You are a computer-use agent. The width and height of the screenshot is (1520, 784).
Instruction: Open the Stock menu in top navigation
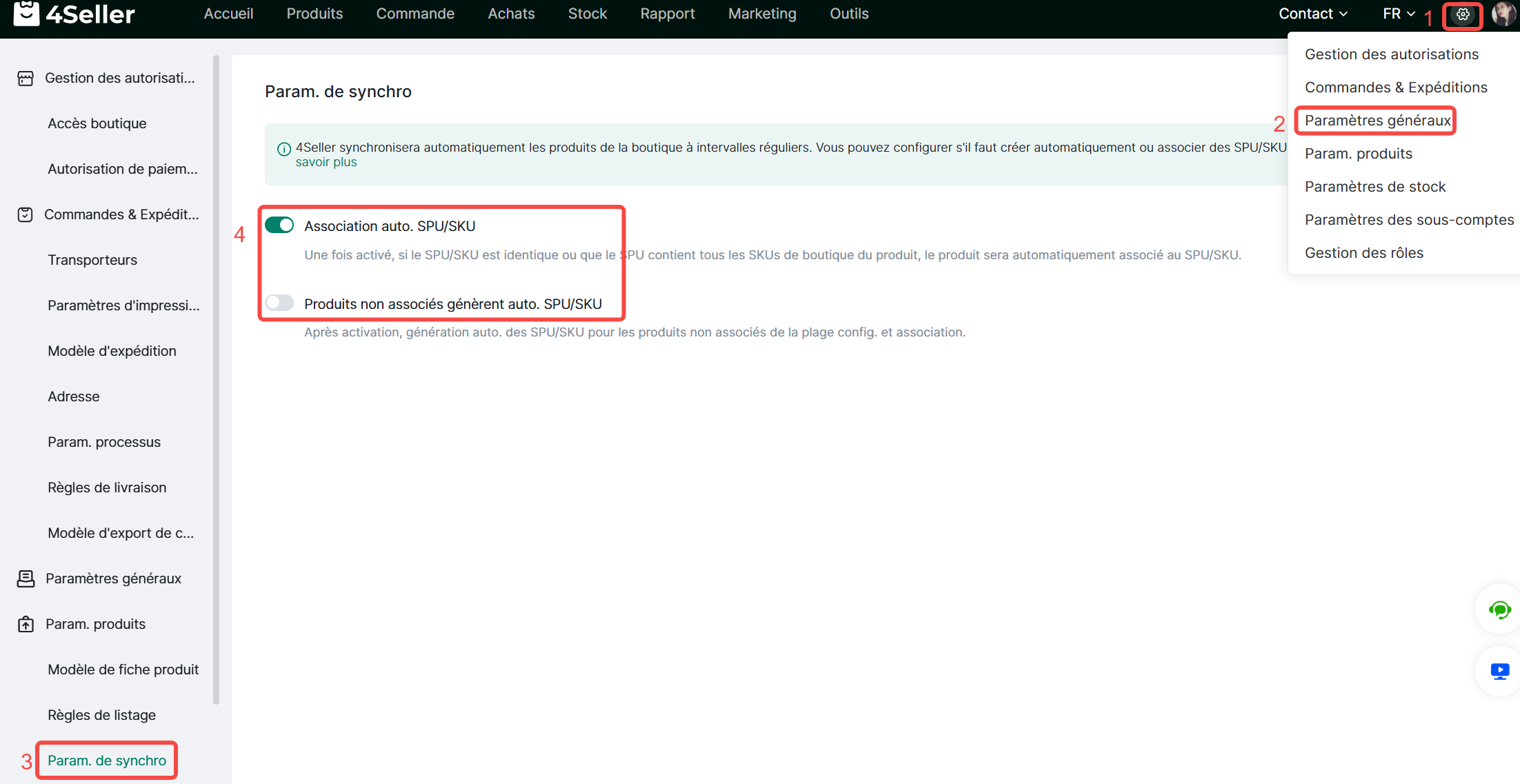587,14
